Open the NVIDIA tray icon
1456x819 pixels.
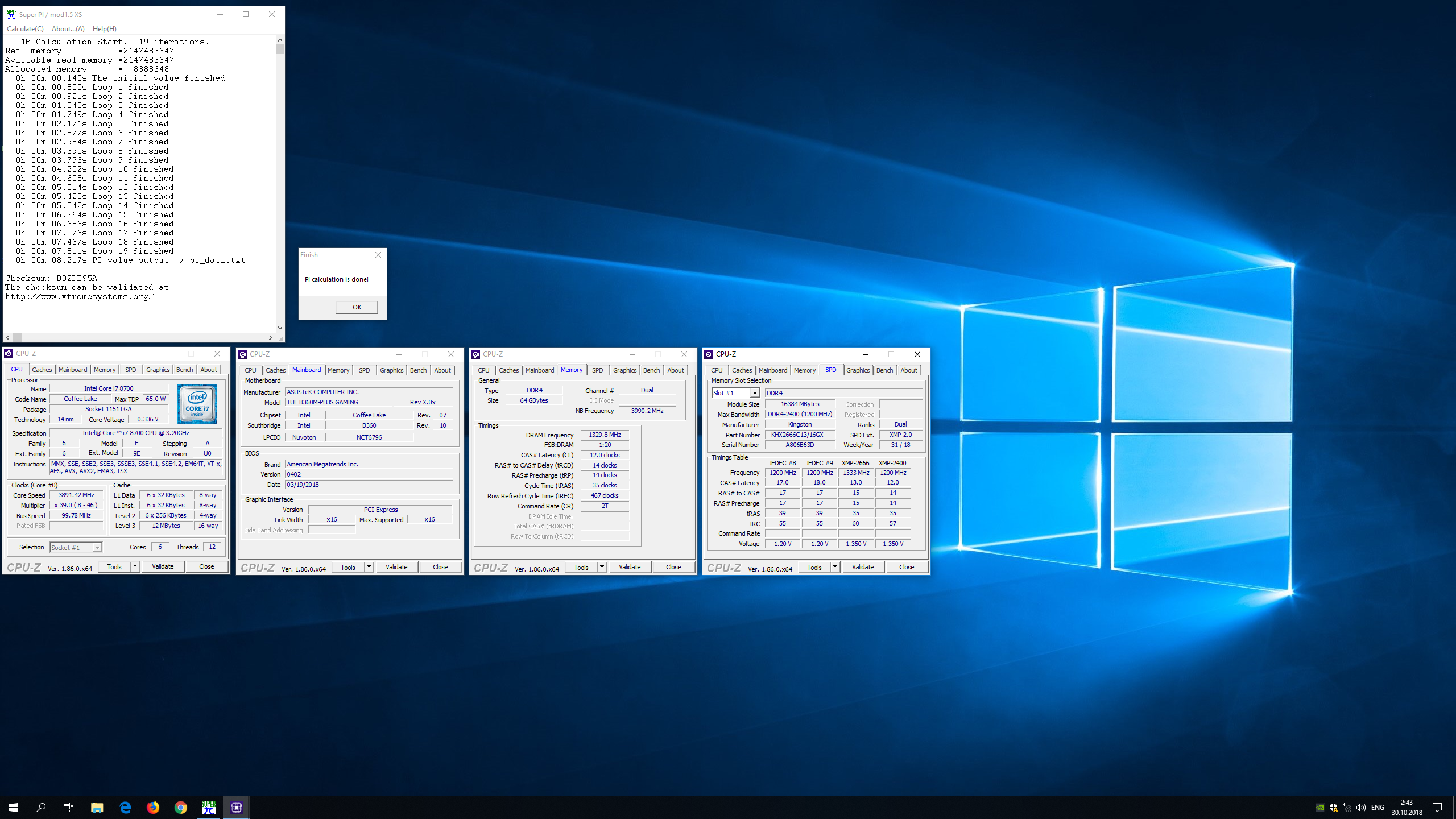1320,808
